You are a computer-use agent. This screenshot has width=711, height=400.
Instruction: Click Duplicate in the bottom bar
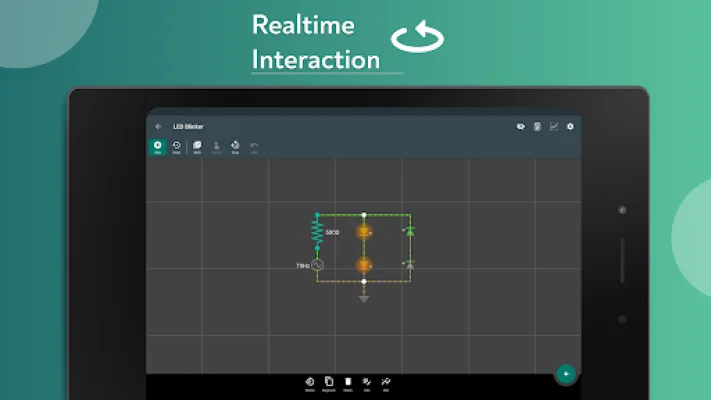(328, 382)
